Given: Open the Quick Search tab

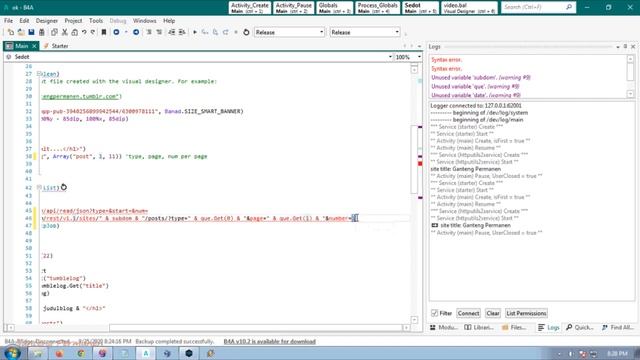Looking at the screenshot, I should [580, 327].
